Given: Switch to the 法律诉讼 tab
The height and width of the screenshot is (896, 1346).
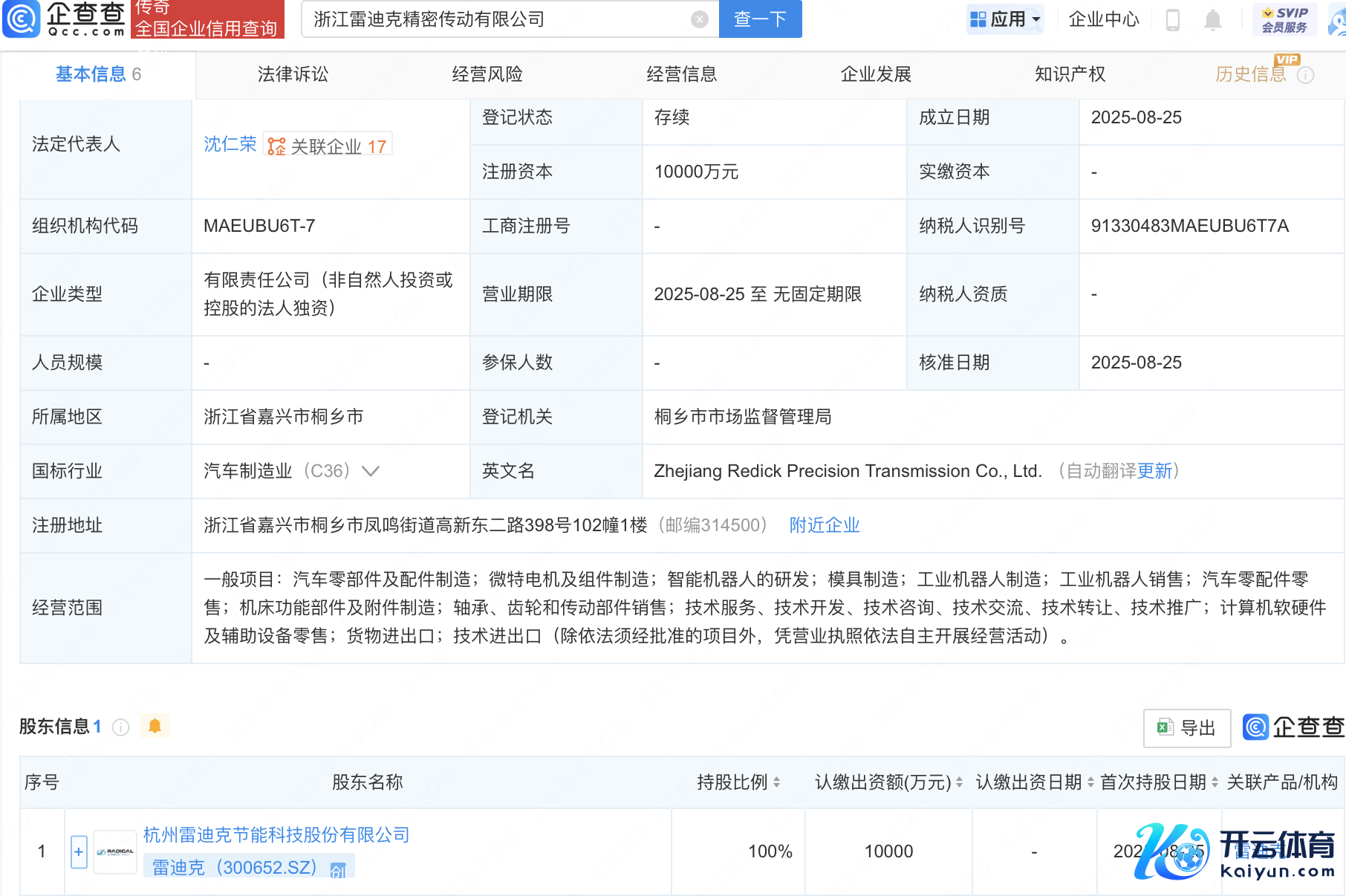Looking at the screenshot, I should tap(293, 74).
